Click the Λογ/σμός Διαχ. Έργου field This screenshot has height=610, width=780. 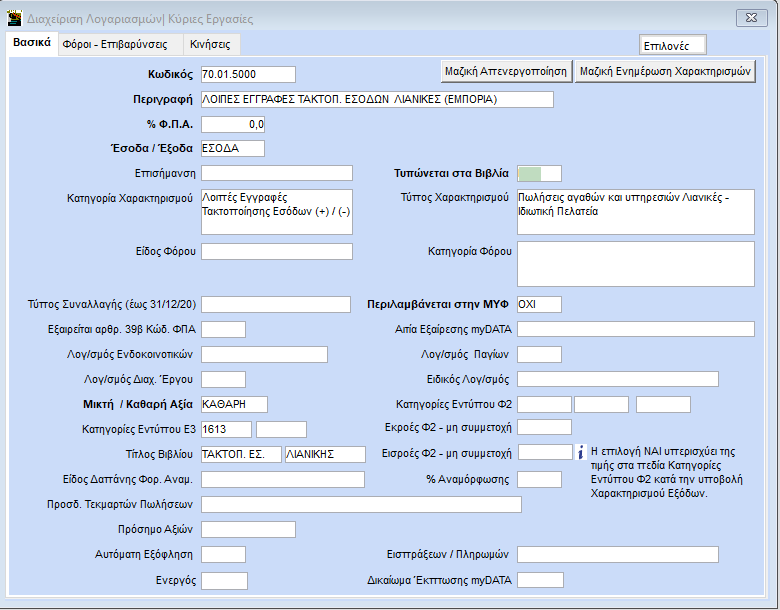223,379
